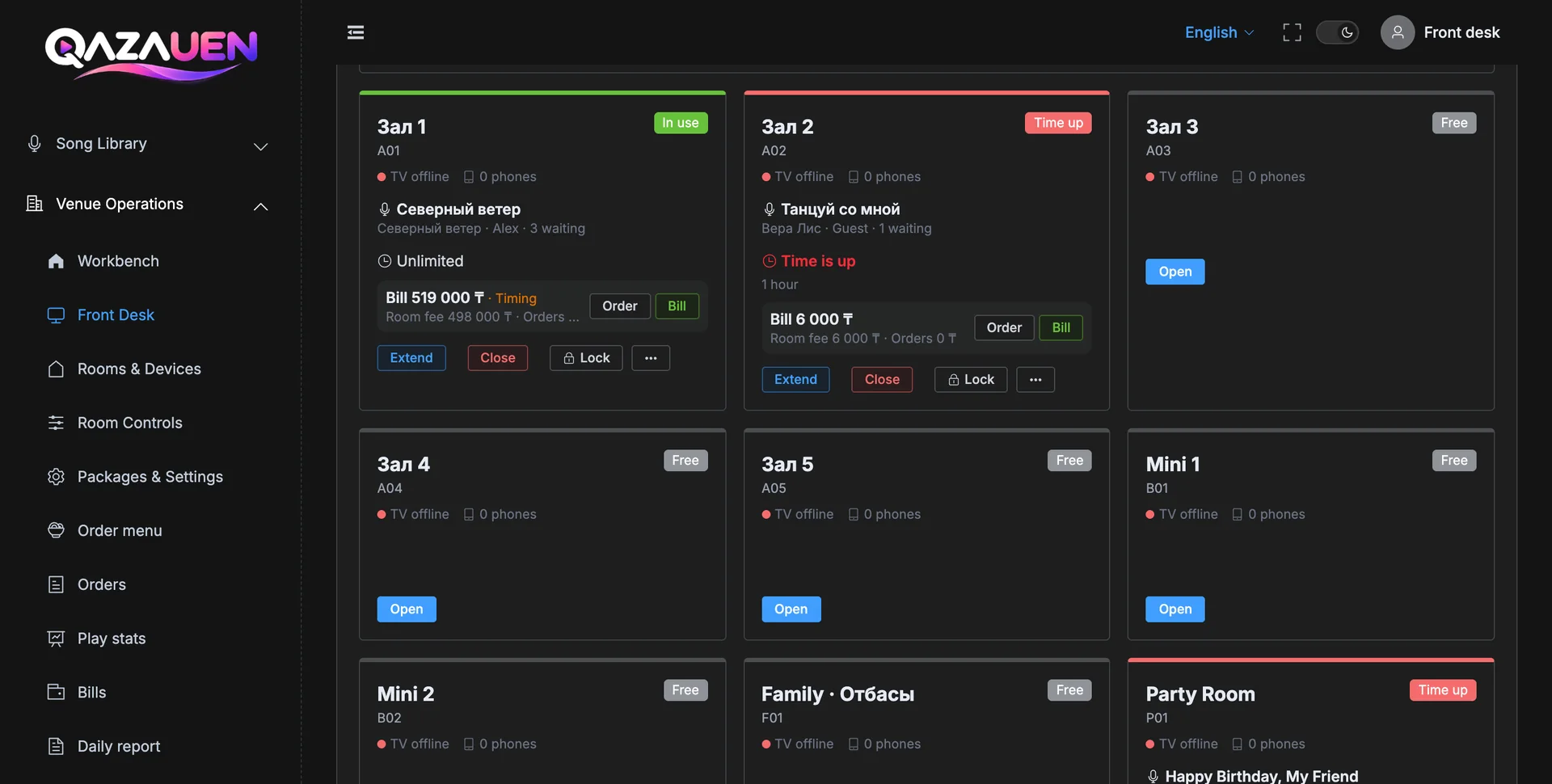
Task: Click the Time up badge on Party Room
Action: tap(1443, 690)
